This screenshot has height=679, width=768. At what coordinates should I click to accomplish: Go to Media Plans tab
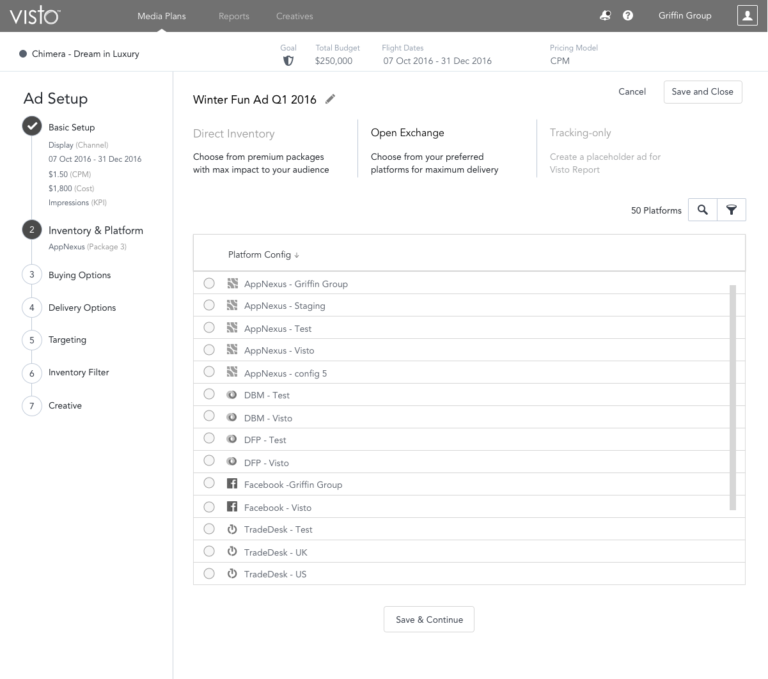[161, 16]
